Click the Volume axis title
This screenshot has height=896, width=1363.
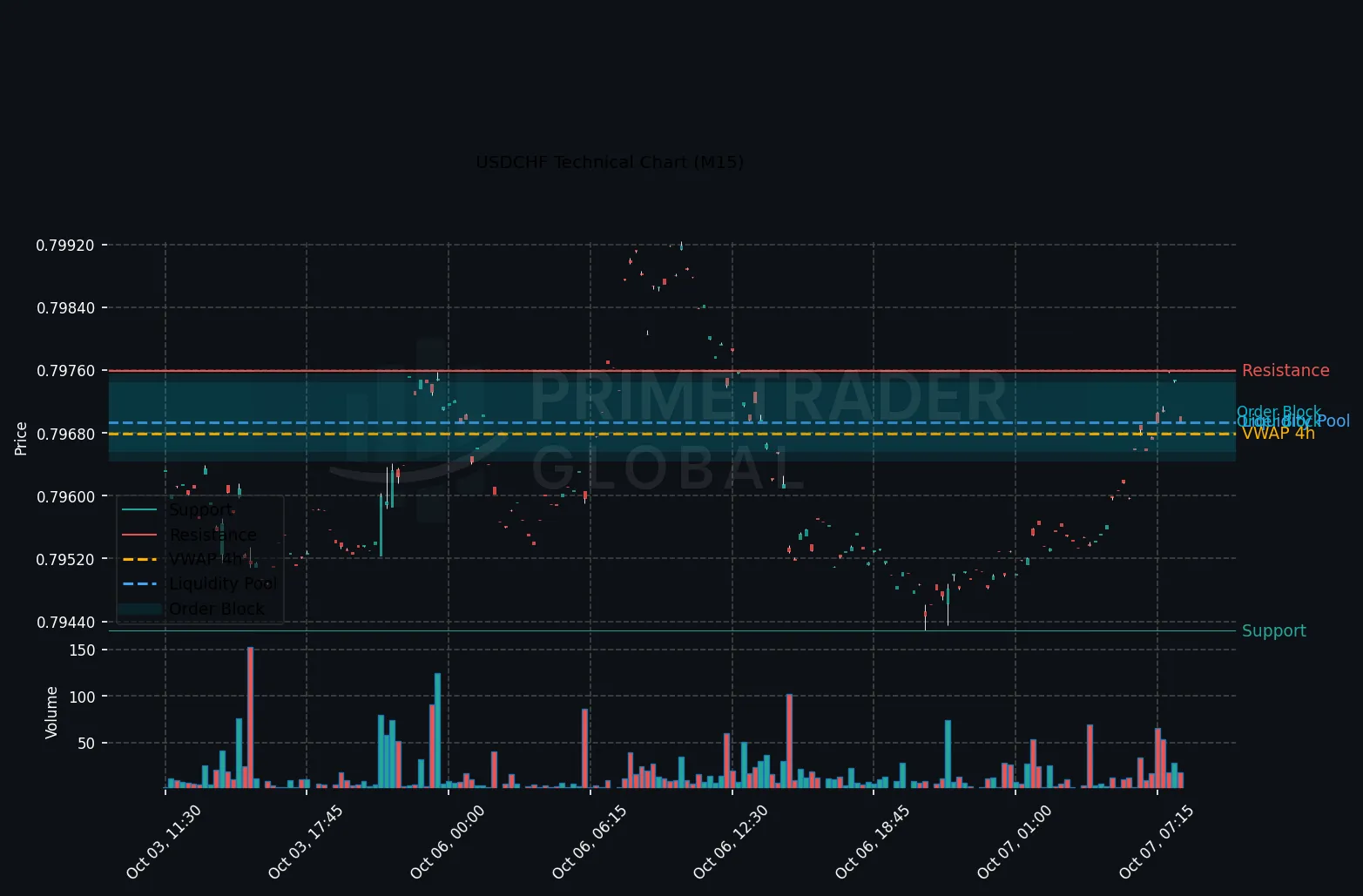(51, 713)
